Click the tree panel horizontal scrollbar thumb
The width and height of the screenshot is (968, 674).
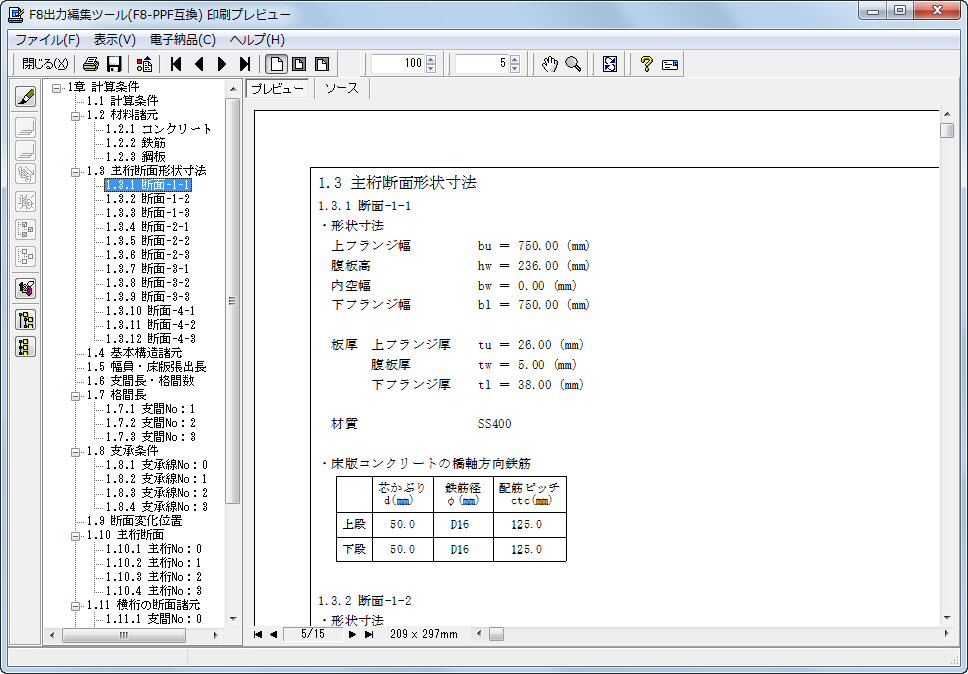123,635
